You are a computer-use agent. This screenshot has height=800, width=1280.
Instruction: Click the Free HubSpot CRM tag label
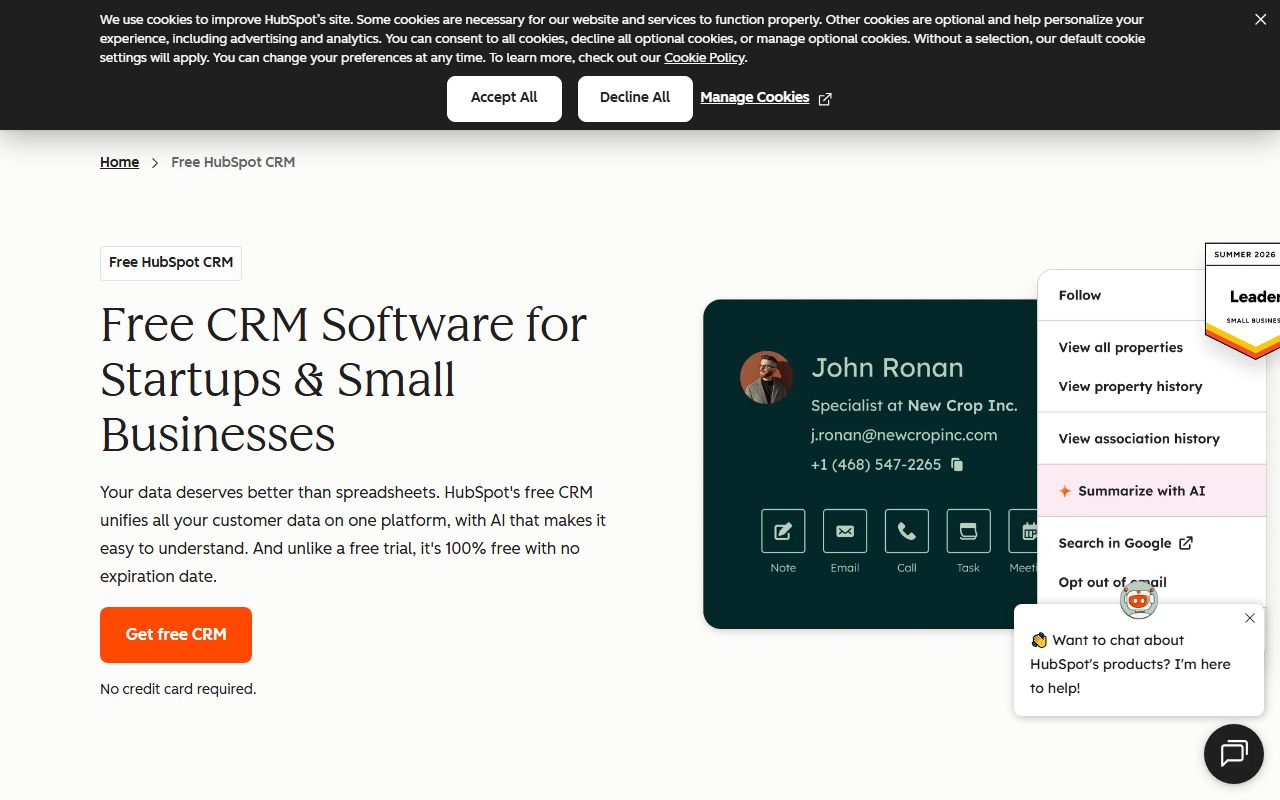[x=171, y=263]
